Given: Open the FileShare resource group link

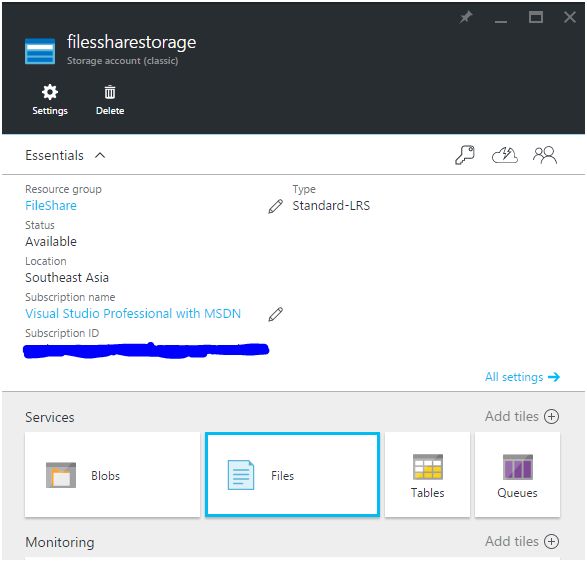Looking at the screenshot, I should point(51,206).
